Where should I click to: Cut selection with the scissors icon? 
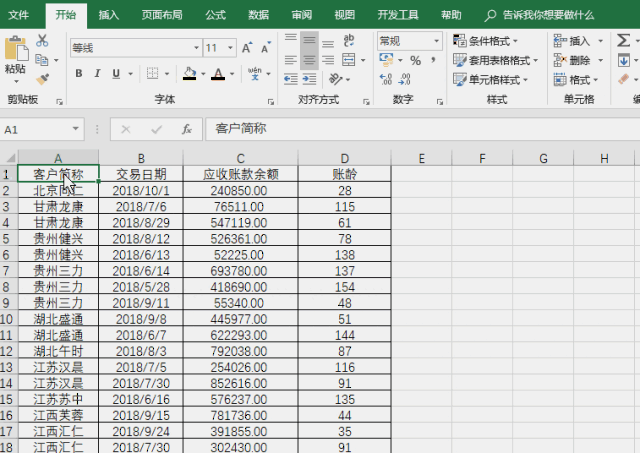(x=42, y=40)
